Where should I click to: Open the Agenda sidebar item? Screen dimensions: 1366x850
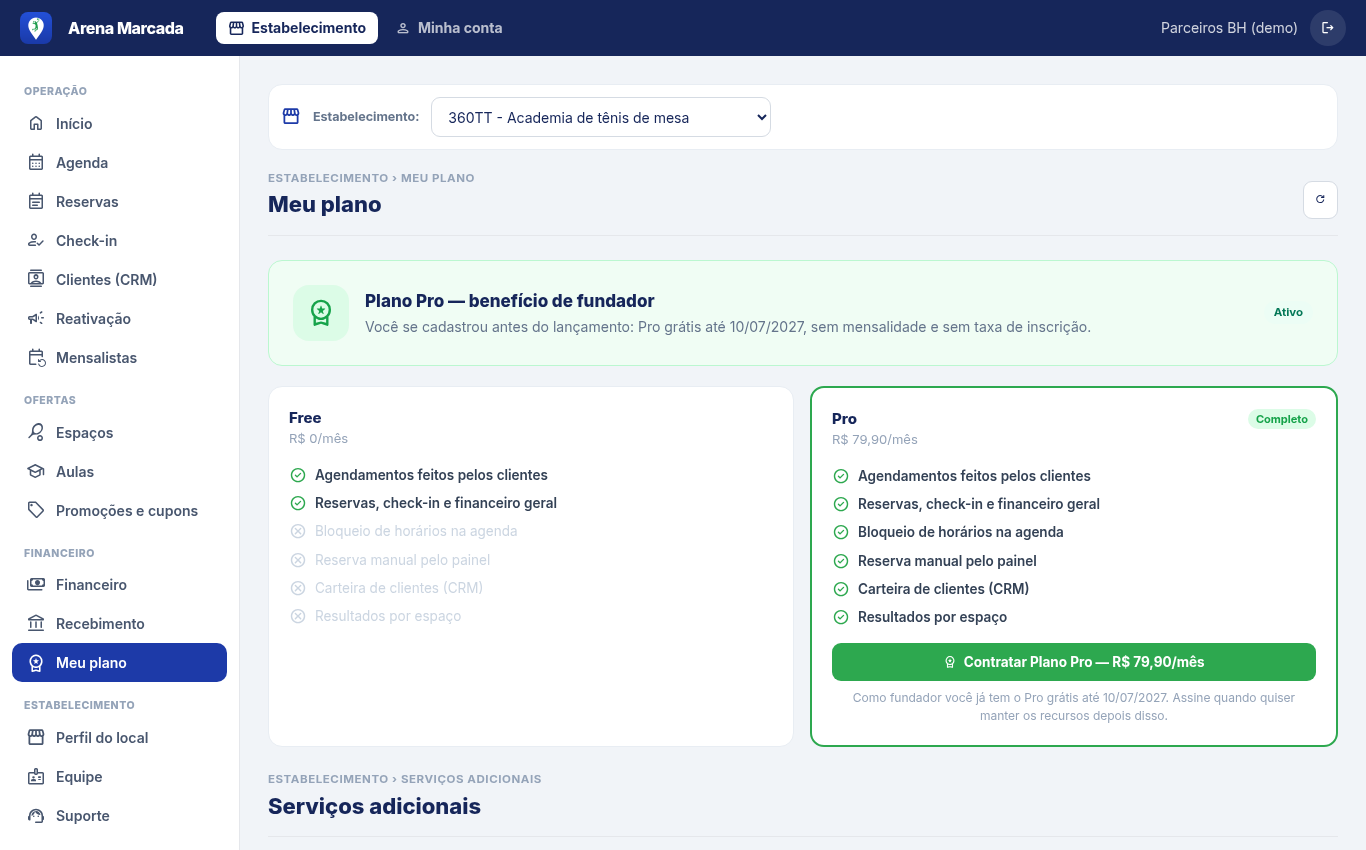[x=119, y=163]
